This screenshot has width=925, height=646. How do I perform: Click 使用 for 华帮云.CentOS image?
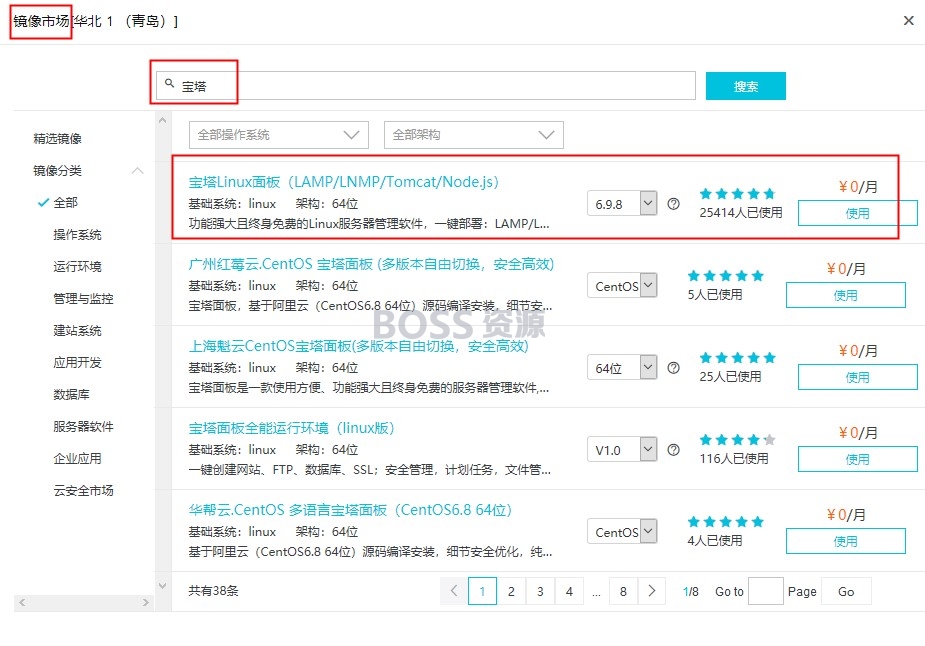point(845,541)
